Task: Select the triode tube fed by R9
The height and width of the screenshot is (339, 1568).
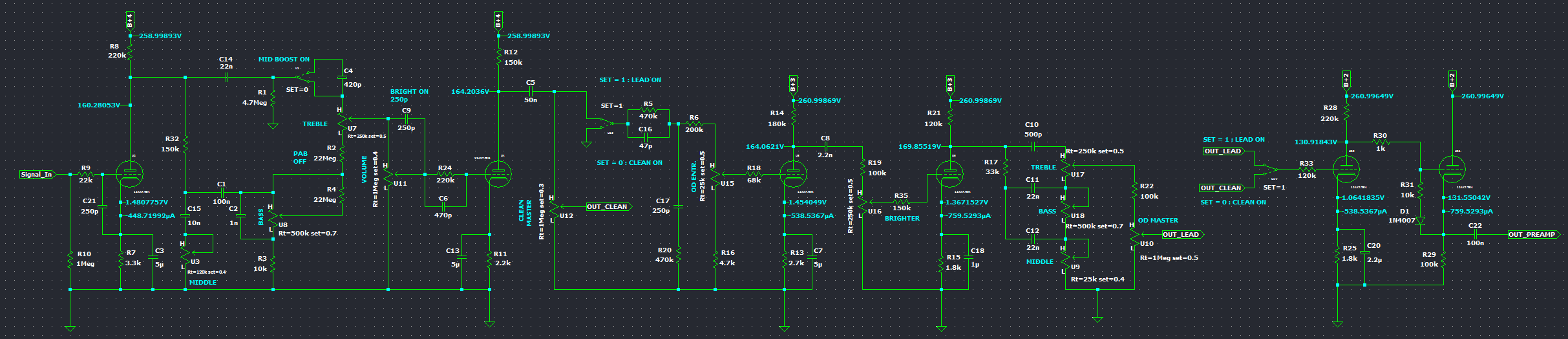Action: 129,173
